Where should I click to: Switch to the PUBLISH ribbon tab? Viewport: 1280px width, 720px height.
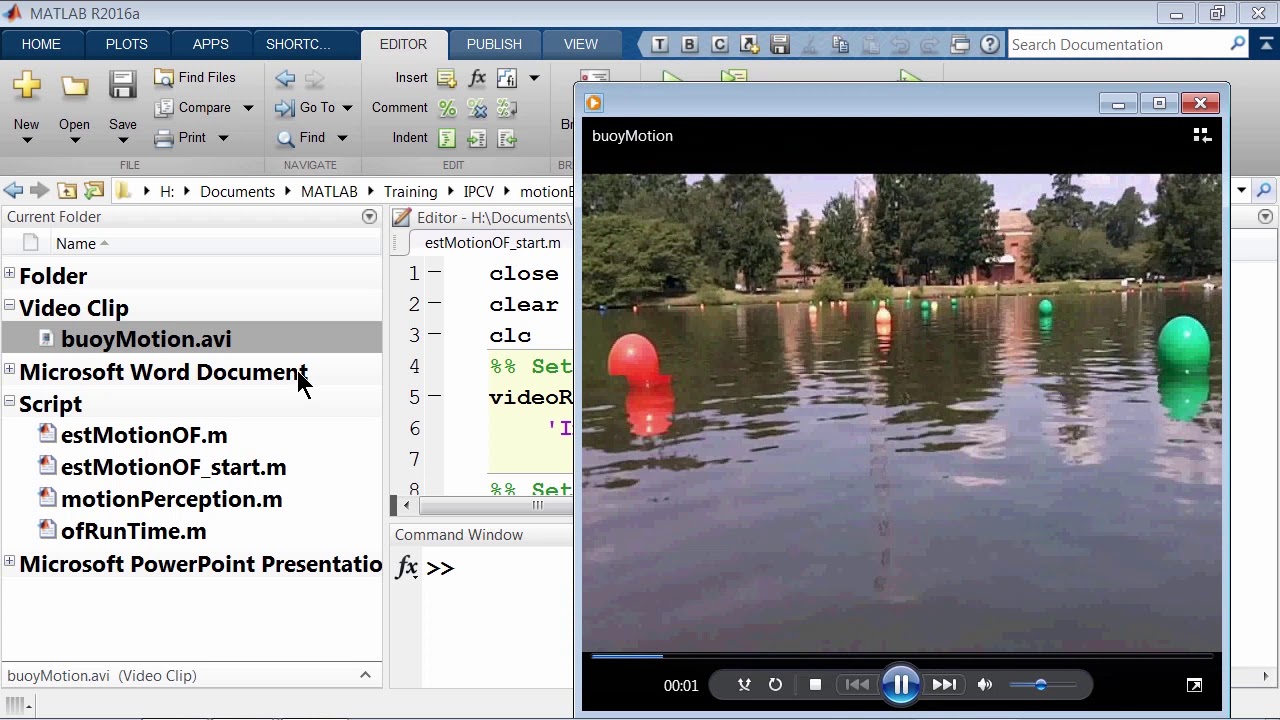[494, 44]
